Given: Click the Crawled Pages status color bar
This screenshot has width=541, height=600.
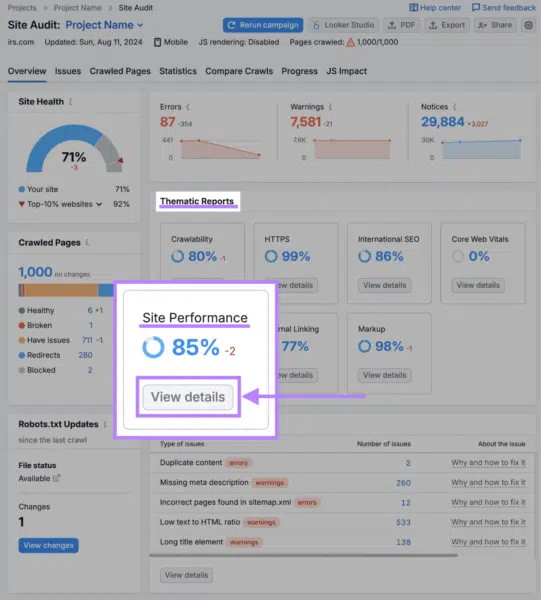Looking at the screenshot, I should (66, 290).
